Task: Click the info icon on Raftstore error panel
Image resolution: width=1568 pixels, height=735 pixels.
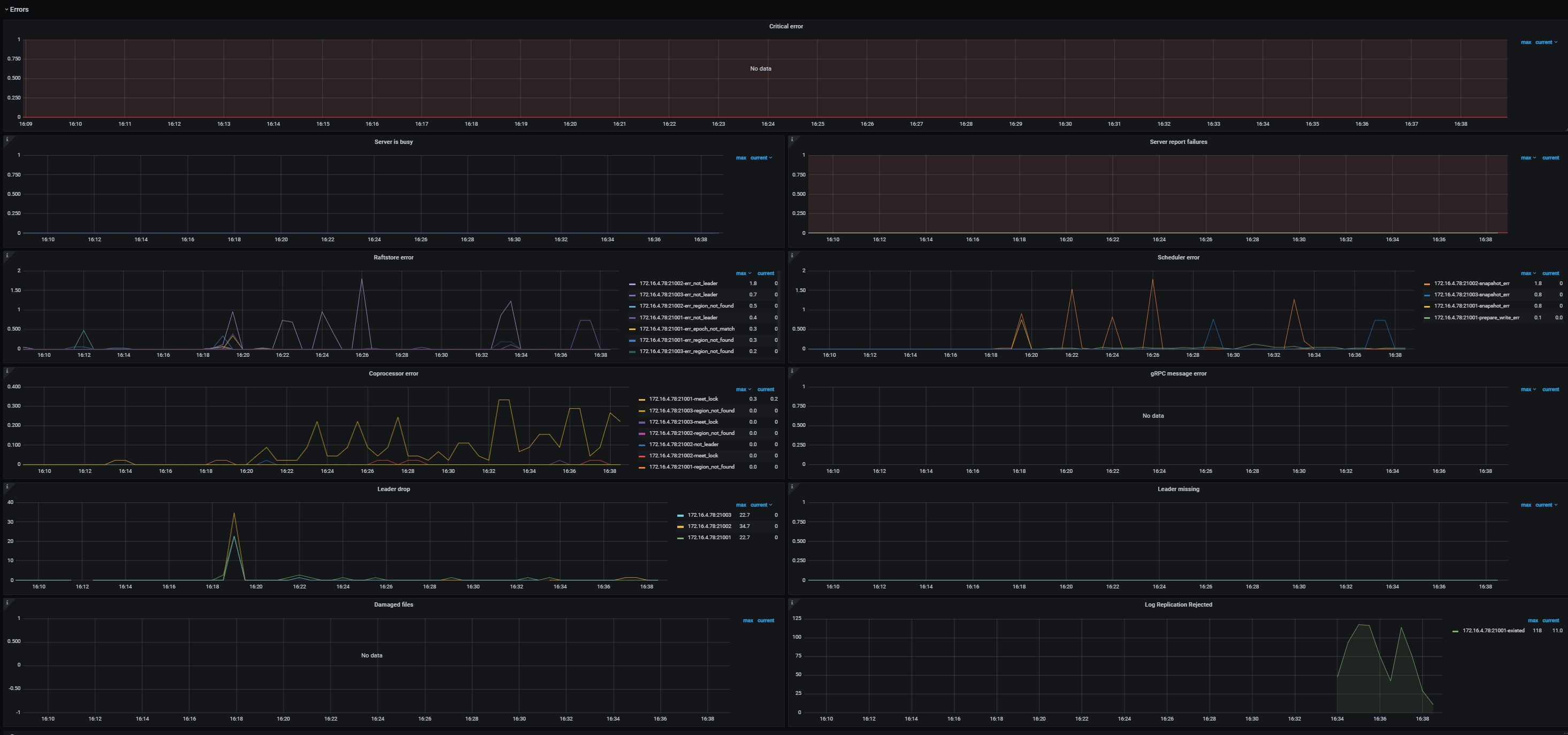Action: tap(7, 254)
